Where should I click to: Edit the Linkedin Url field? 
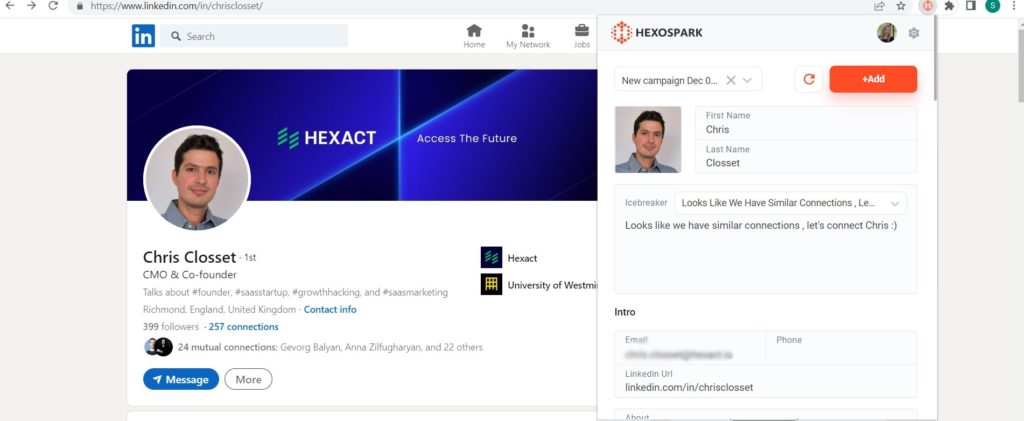(765, 381)
